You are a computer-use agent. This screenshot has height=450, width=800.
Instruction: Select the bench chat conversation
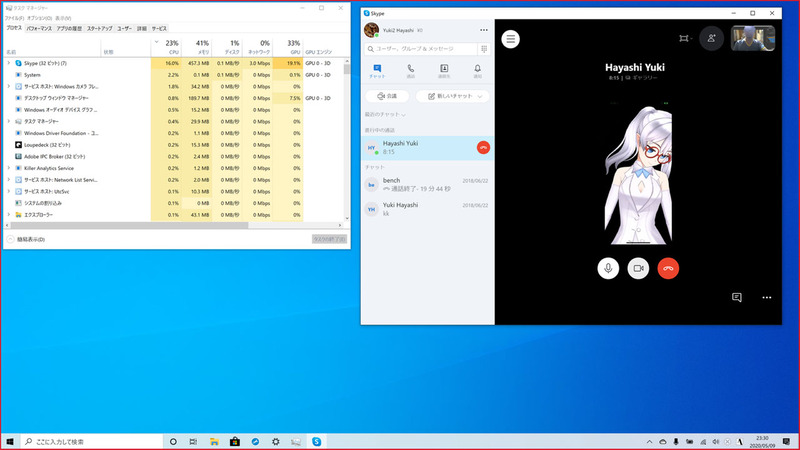tap(428, 185)
